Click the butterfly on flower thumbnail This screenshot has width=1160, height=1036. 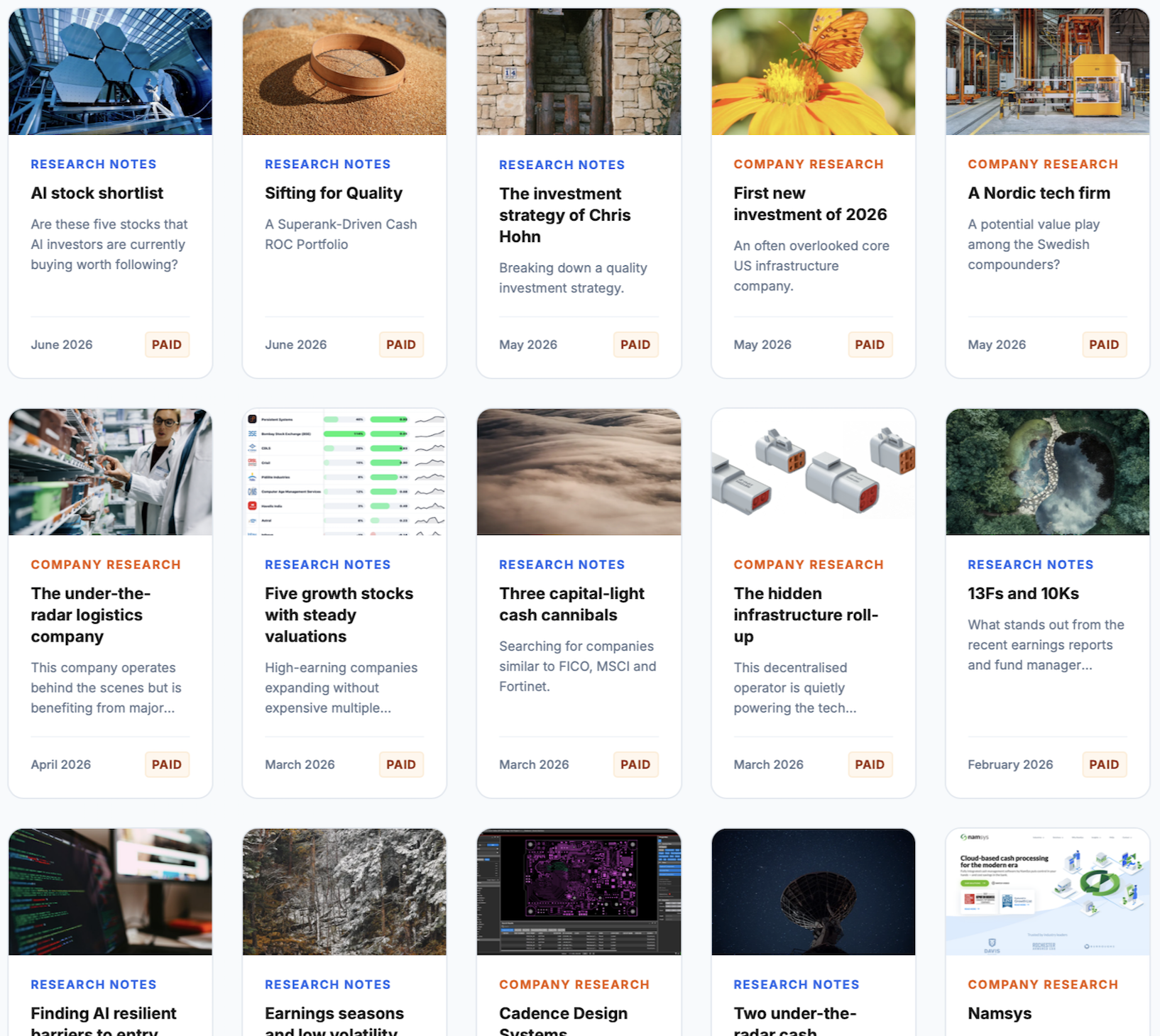tap(813, 72)
